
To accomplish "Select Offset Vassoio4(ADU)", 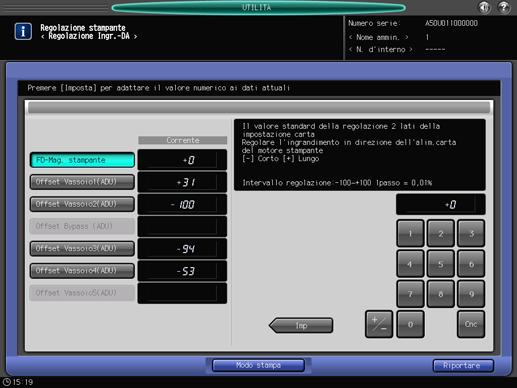I will pyautogui.click(x=82, y=271).
